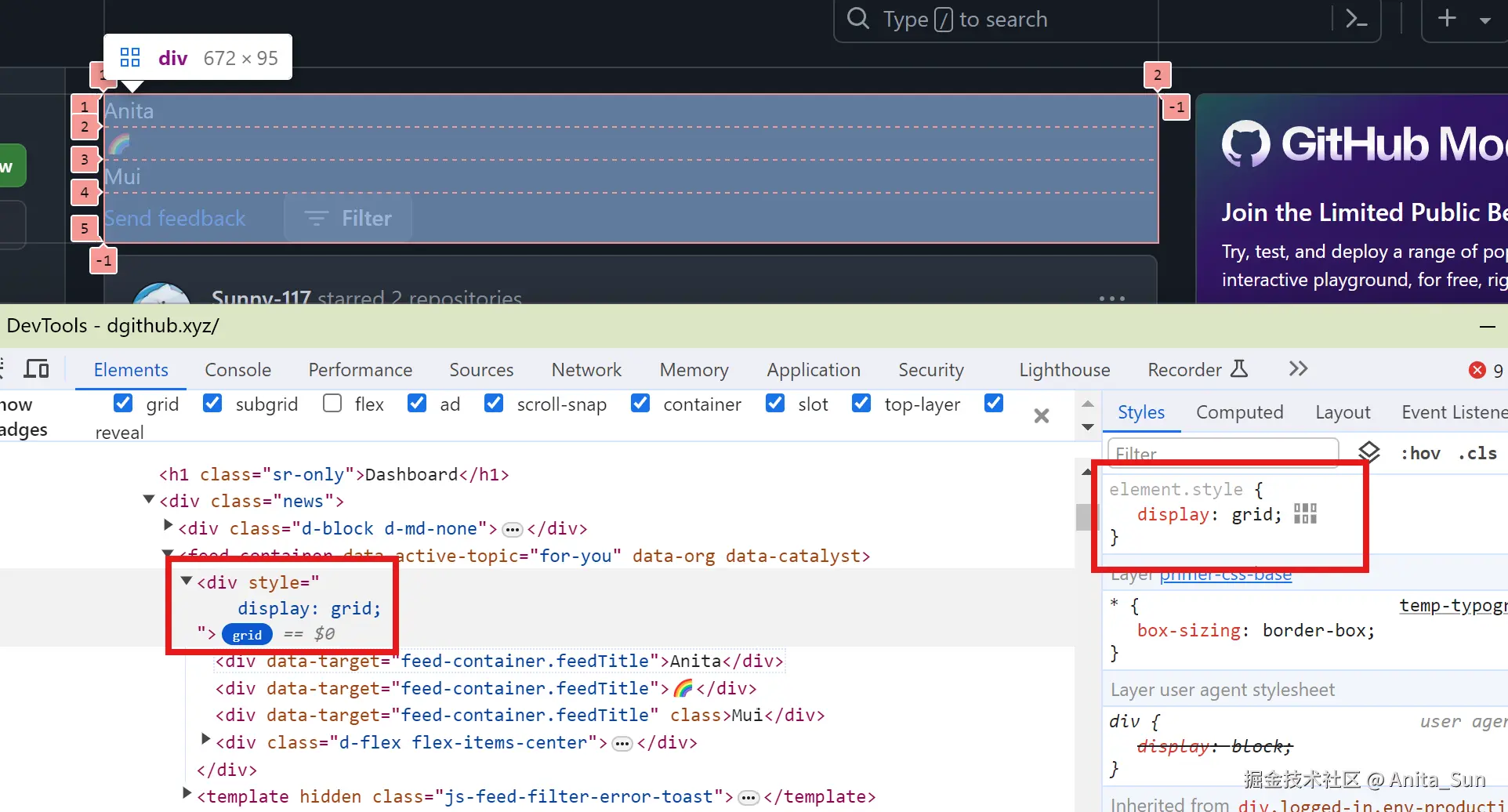Select the feedTitle div containing Anita
Viewport: 1508px width, 812px height.
pyautogui.click(x=499, y=661)
